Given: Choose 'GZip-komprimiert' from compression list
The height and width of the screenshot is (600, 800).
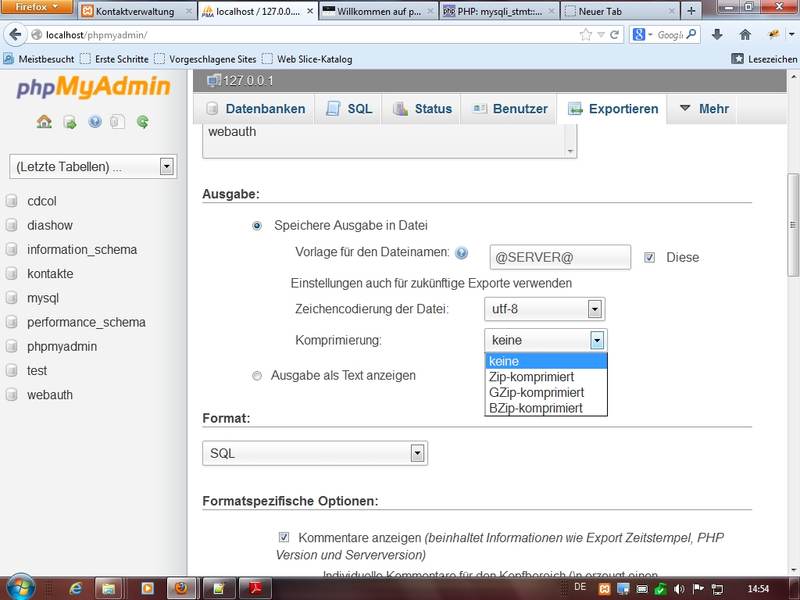Looking at the screenshot, I should 536,393.
